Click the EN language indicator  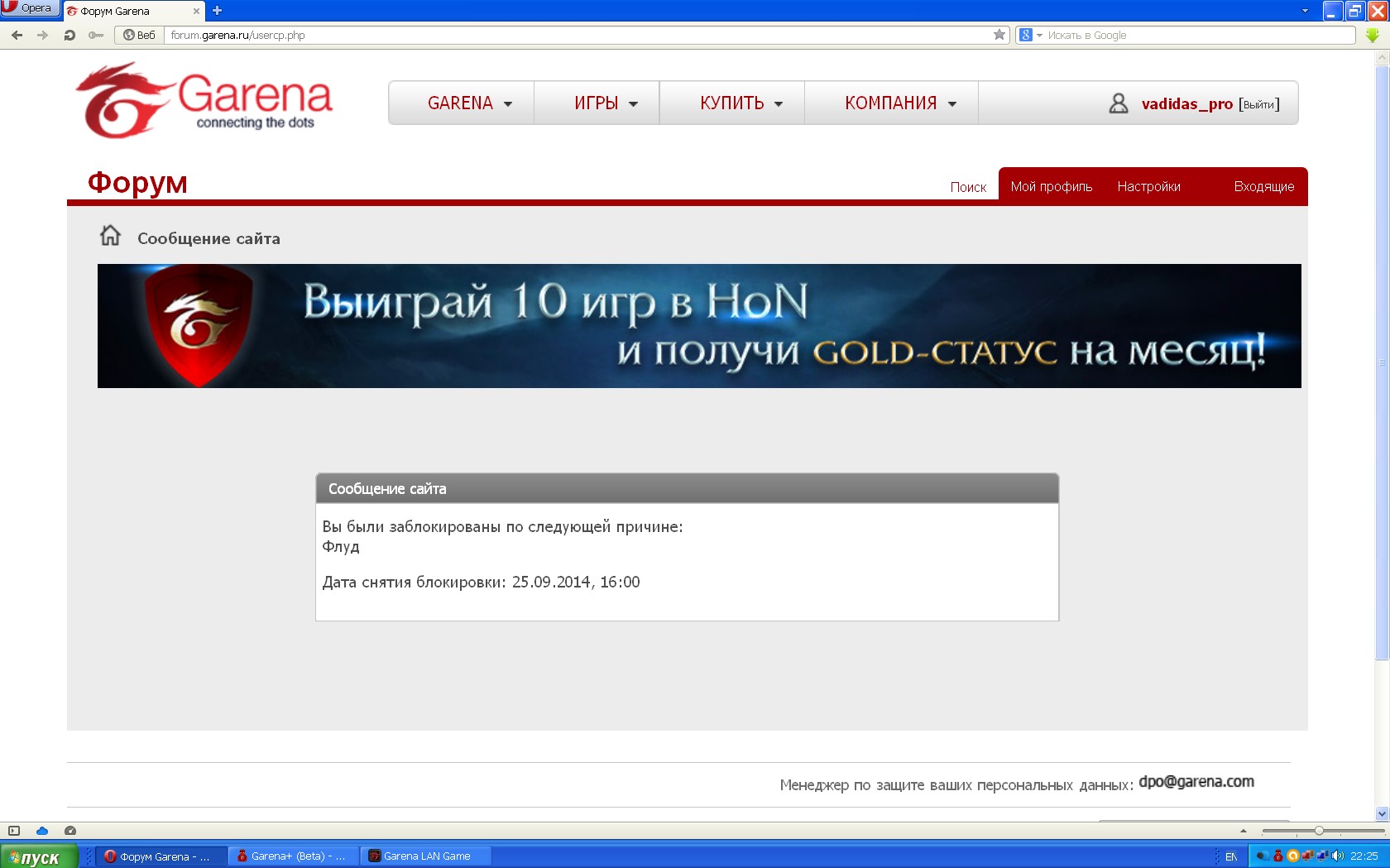click(1231, 856)
